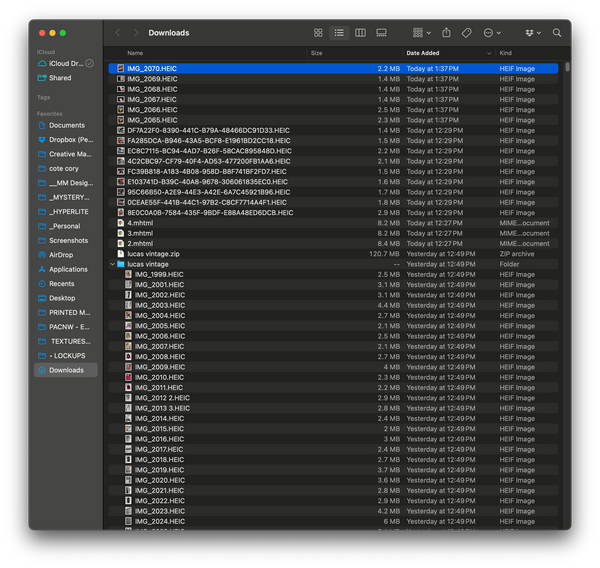
Task: Open the Action ellipsis menu
Action: (492, 33)
